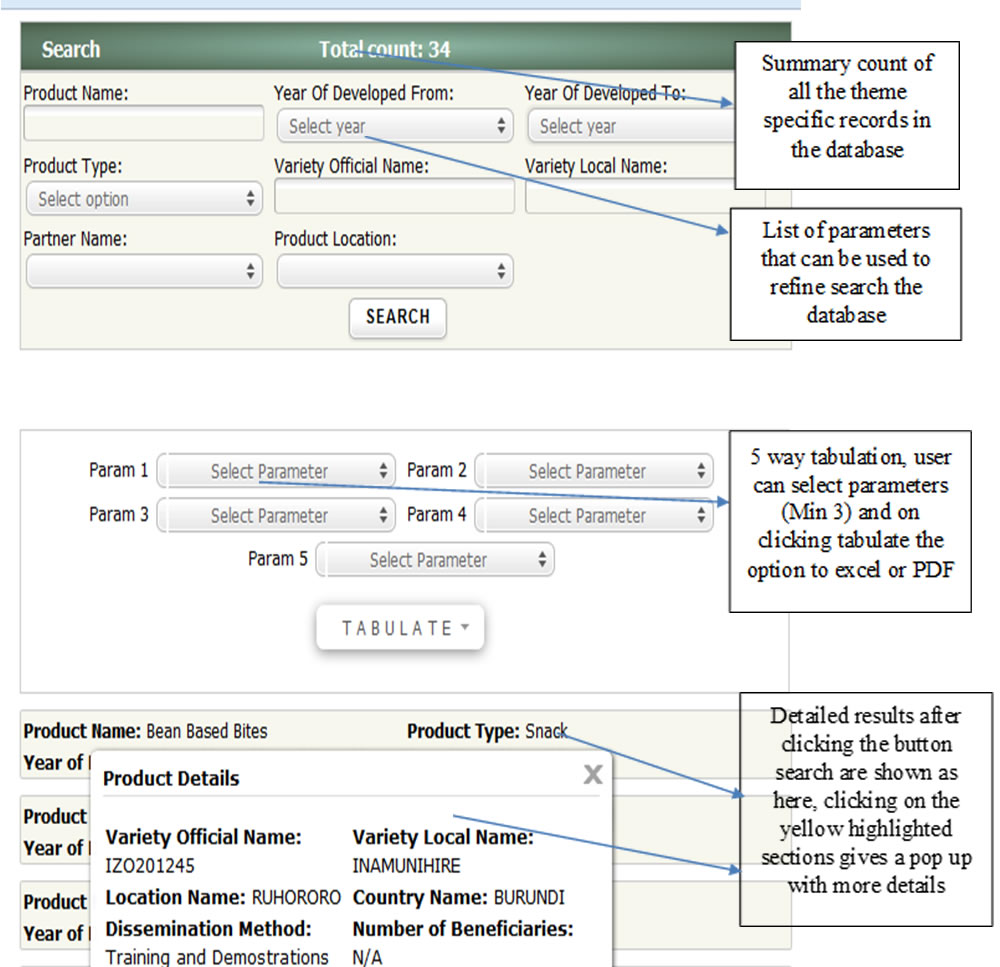
Task: Select a parameter for Param 1
Action: coord(277,471)
